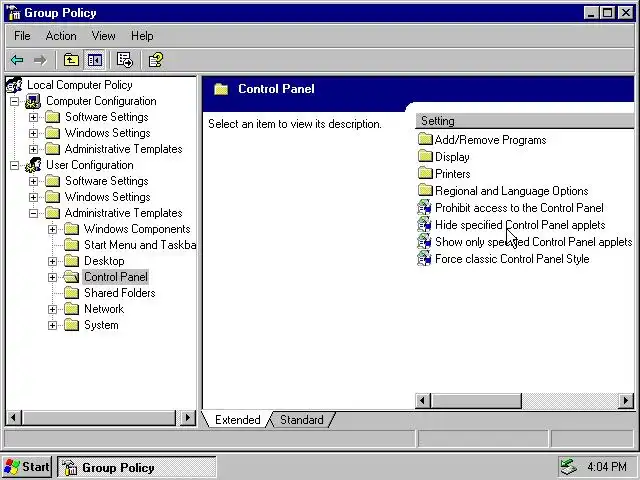Collapse the Computer Configuration node
Image resolution: width=640 pixels, height=480 pixels.
(14, 101)
